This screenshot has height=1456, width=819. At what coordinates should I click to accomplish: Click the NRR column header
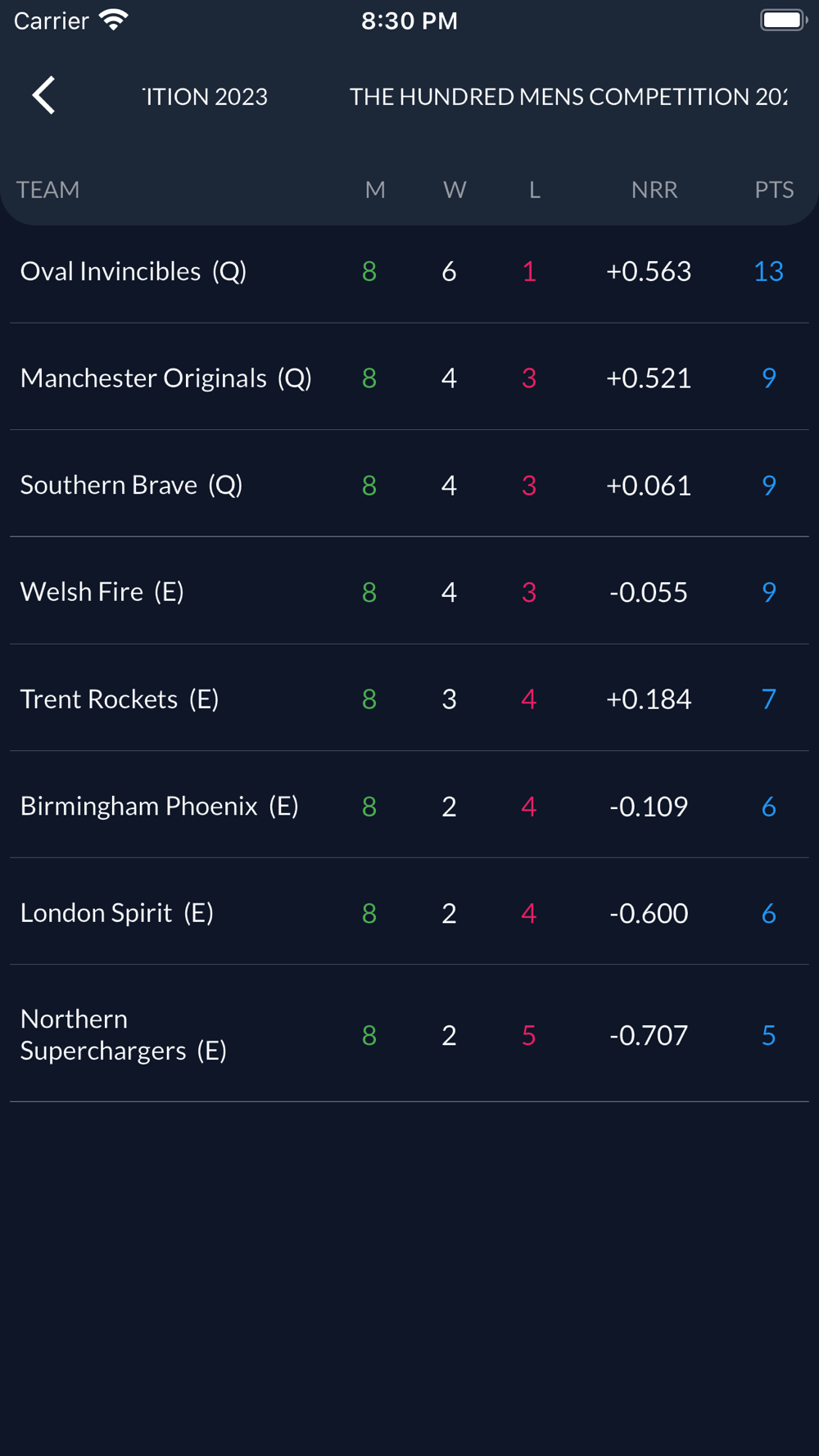[x=654, y=190]
